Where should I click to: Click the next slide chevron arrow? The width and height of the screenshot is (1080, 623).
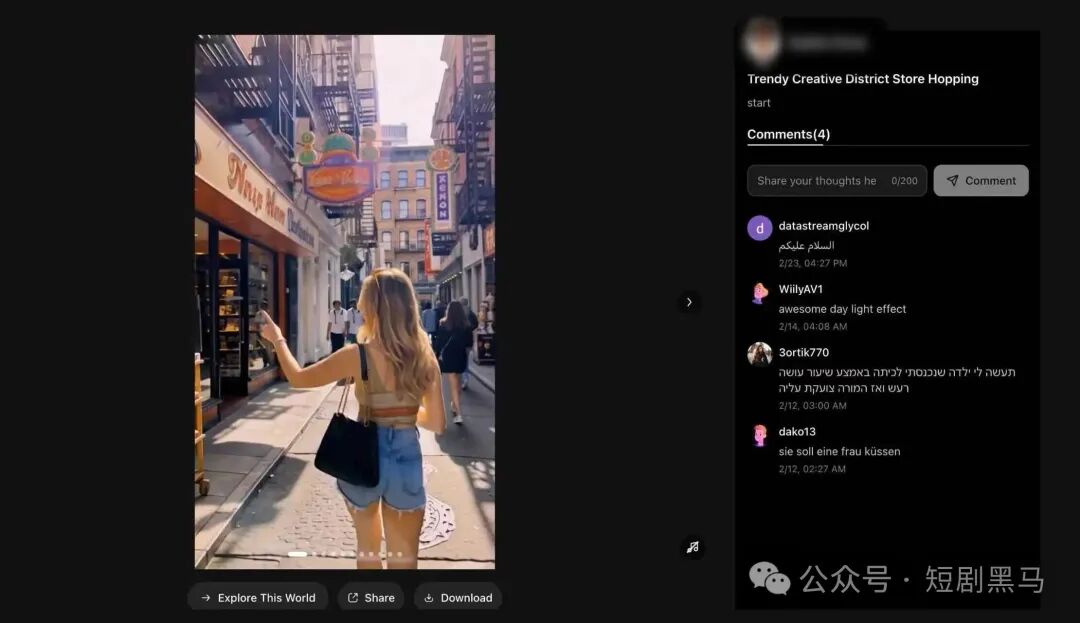coord(689,302)
